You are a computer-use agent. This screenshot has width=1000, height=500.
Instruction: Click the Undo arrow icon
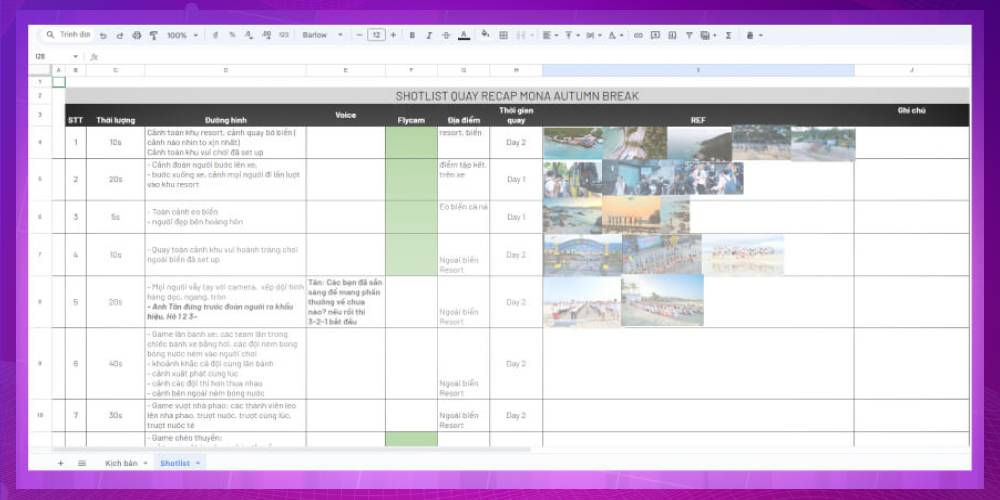pos(103,35)
